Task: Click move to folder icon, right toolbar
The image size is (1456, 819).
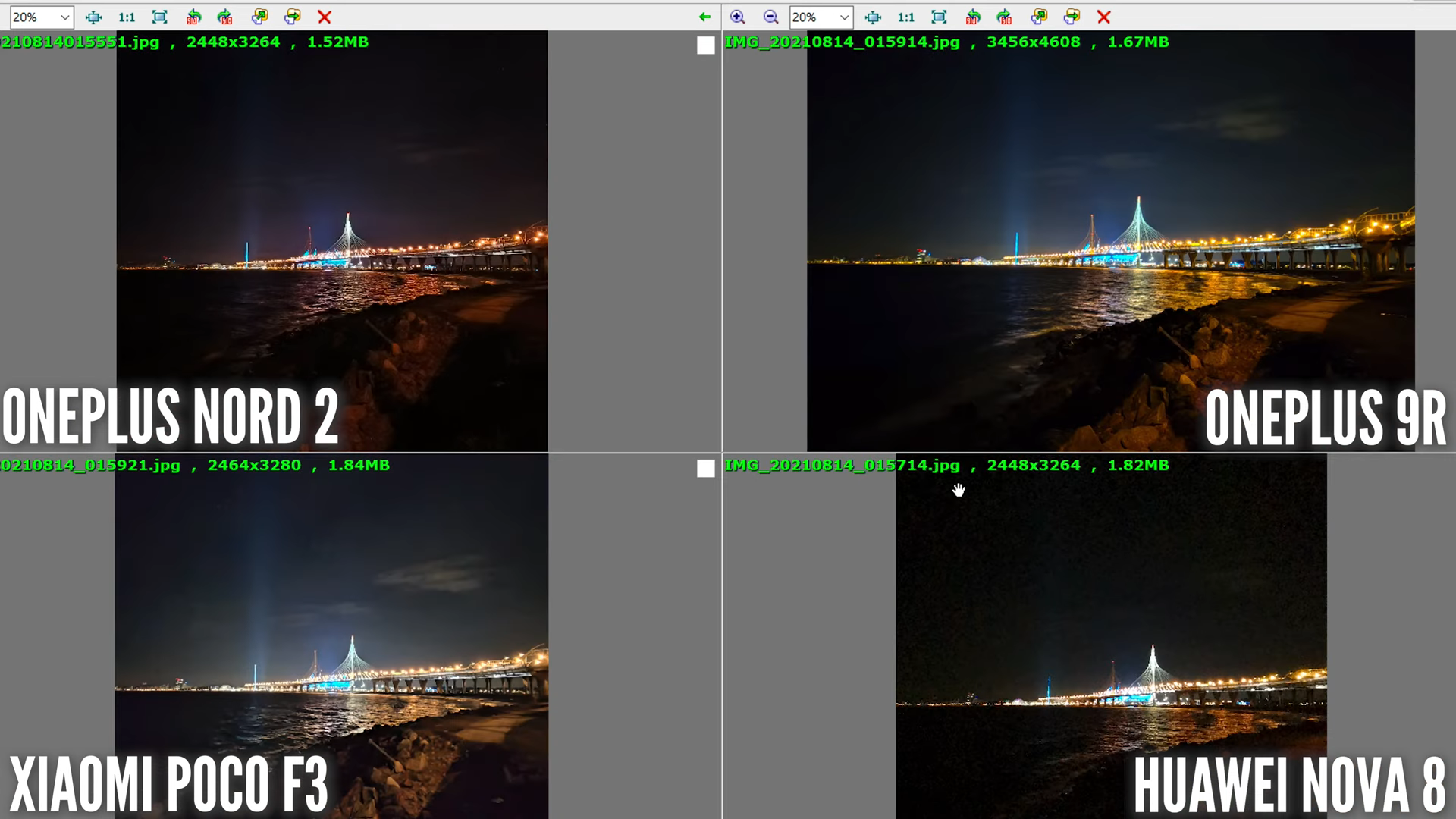Action: pos(1072,17)
